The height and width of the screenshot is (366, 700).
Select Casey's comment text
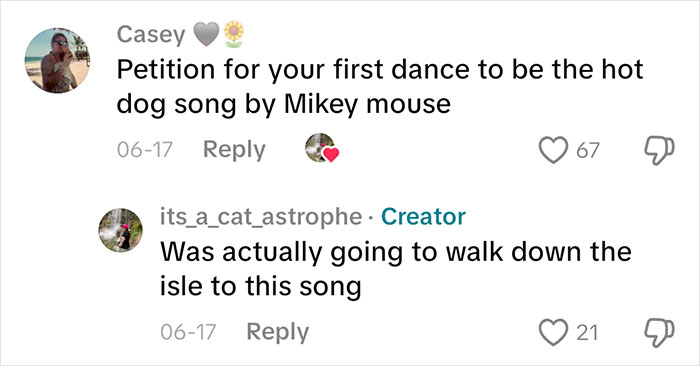(380, 87)
